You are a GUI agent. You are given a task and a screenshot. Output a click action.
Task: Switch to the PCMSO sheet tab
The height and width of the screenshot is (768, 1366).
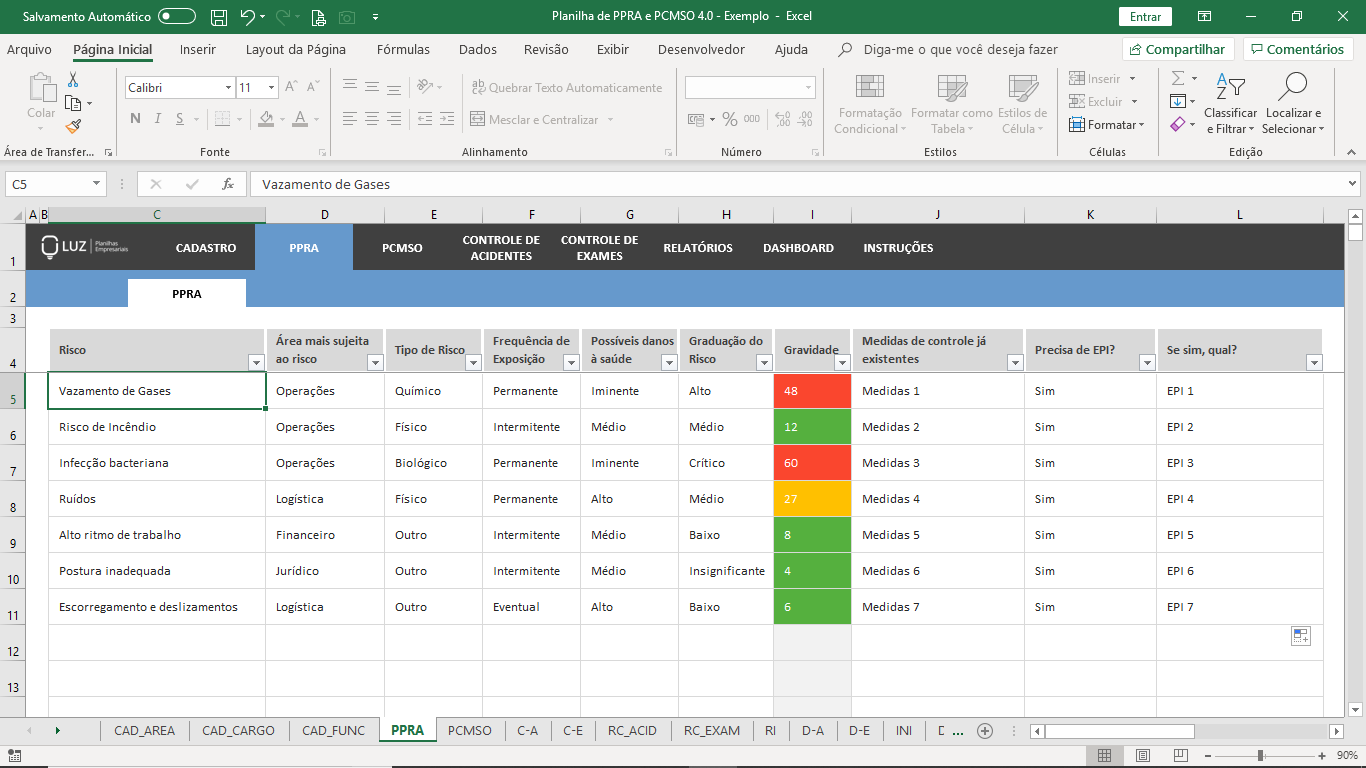470,731
